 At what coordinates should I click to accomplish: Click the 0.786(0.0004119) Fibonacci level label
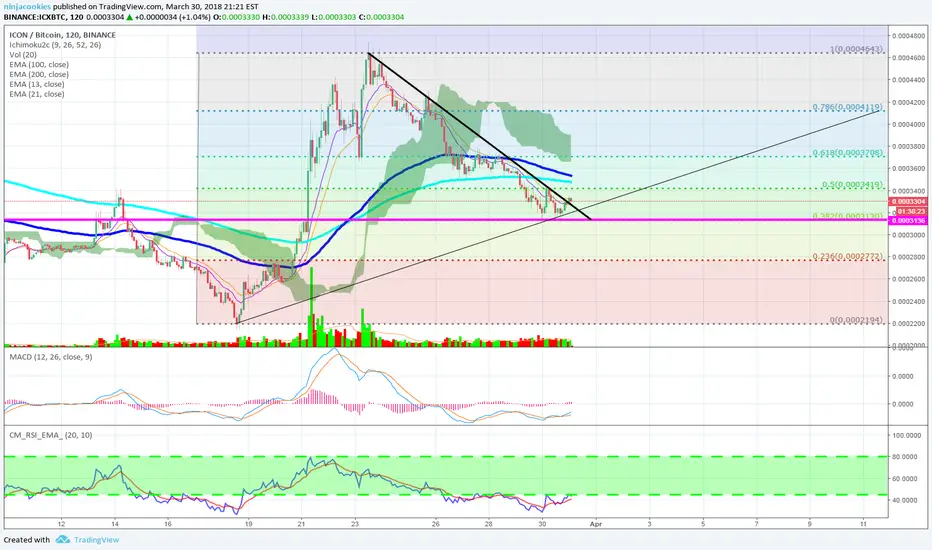point(848,107)
